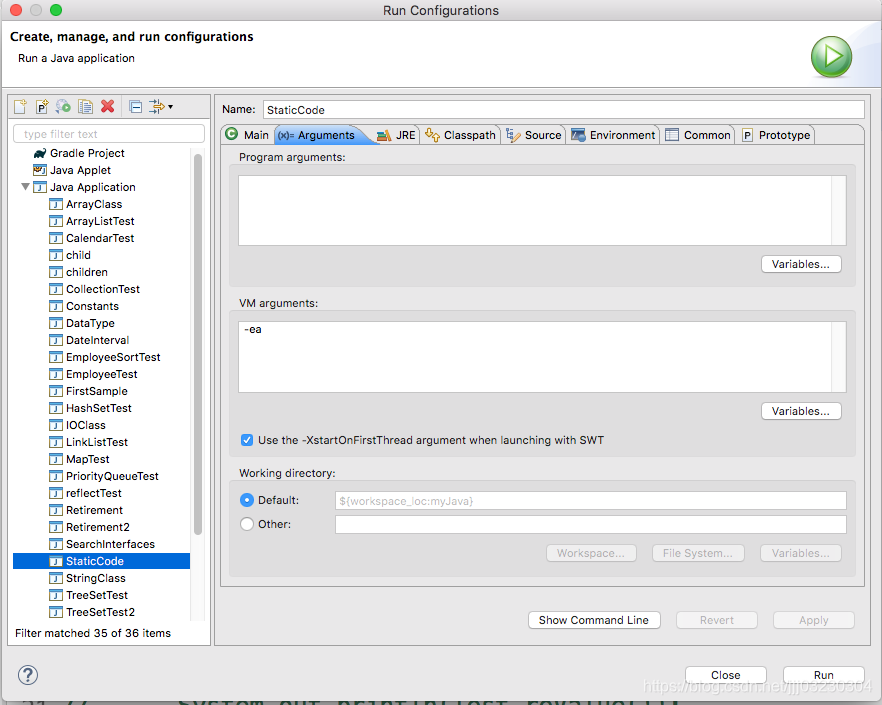Click Variables button under VM arguments

pos(801,411)
